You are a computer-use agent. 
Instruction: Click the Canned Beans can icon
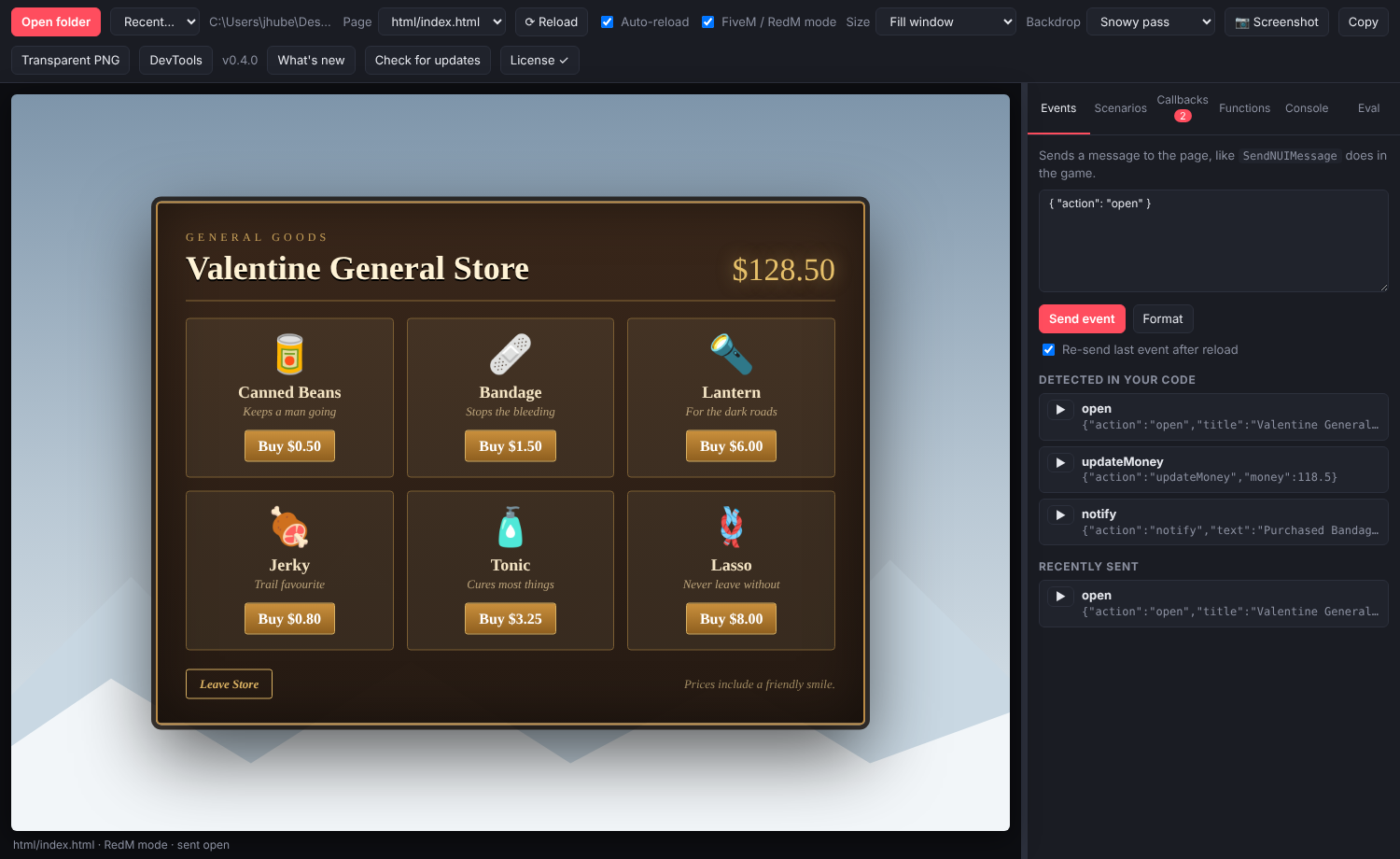(x=289, y=355)
